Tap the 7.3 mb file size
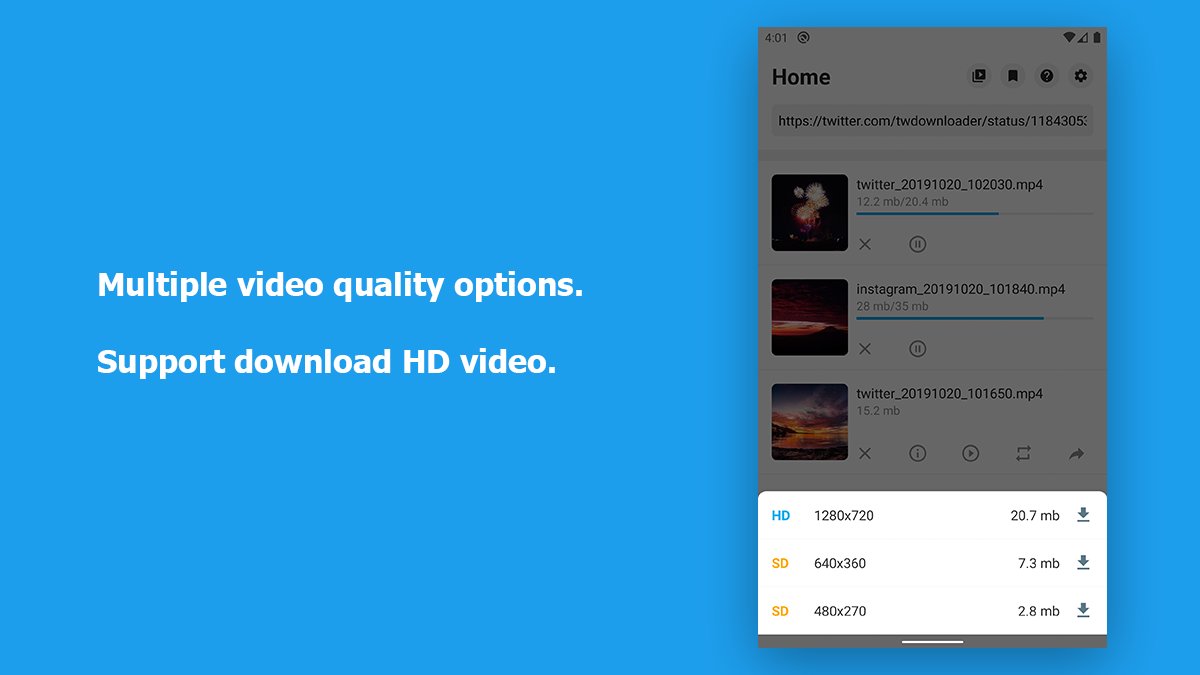1200x675 pixels. [1039, 564]
